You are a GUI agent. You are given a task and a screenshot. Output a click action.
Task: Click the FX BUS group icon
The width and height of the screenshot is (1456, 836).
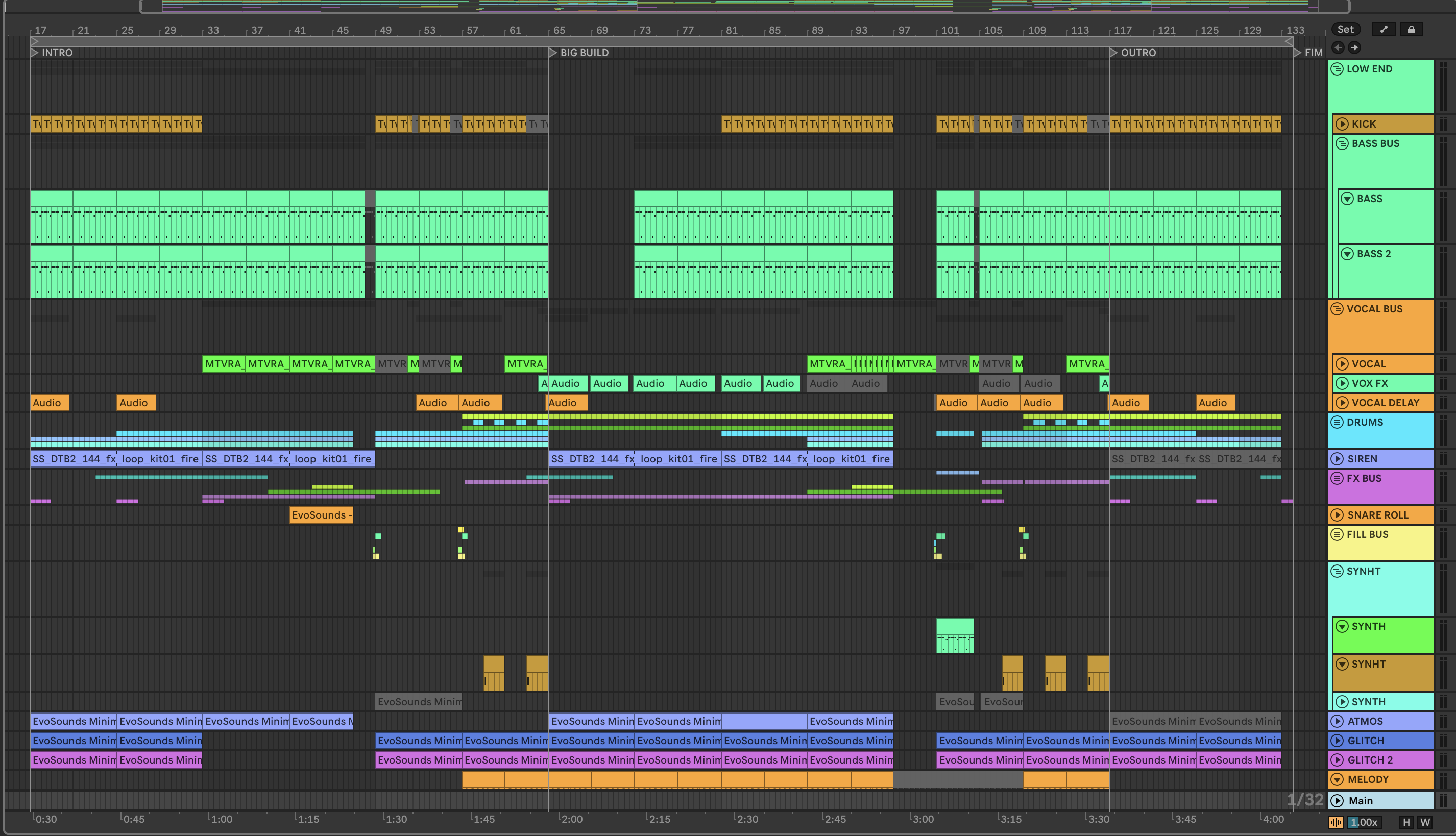pos(1337,478)
